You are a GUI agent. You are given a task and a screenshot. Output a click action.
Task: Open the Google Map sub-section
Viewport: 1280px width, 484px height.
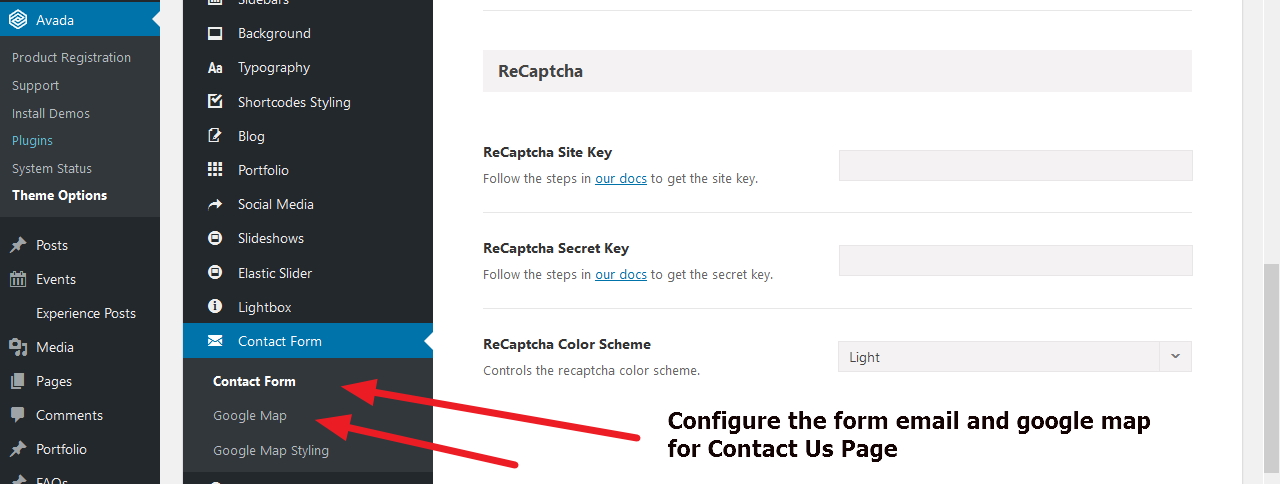tap(250, 416)
